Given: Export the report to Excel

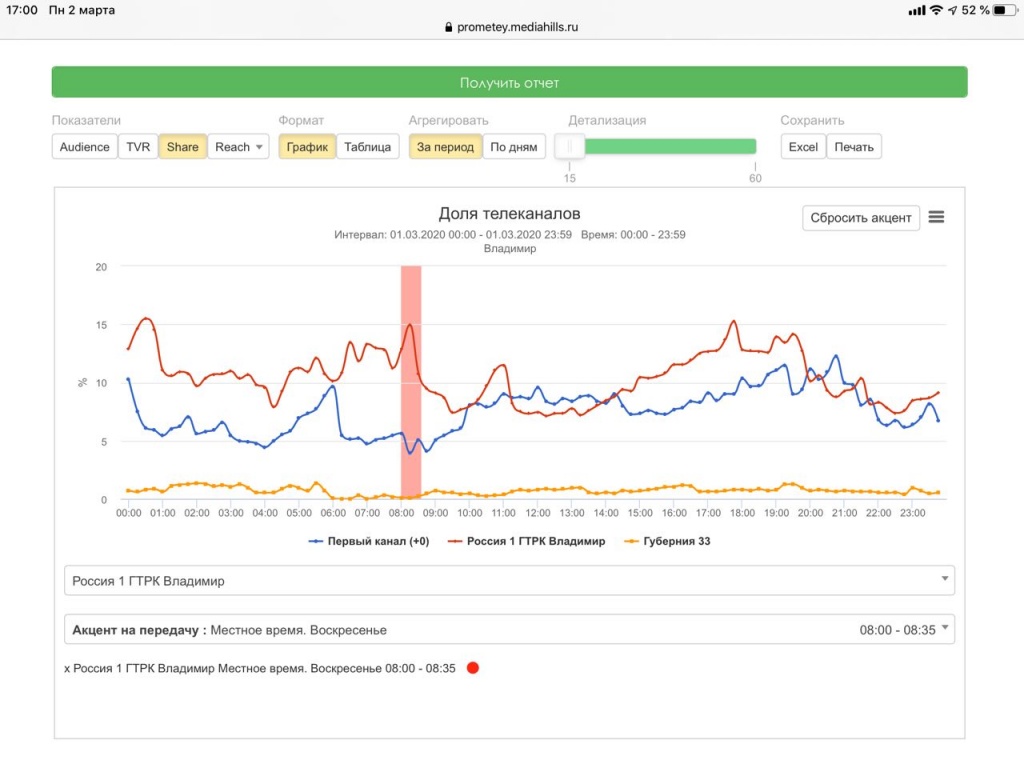Looking at the screenshot, I should pos(803,147).
